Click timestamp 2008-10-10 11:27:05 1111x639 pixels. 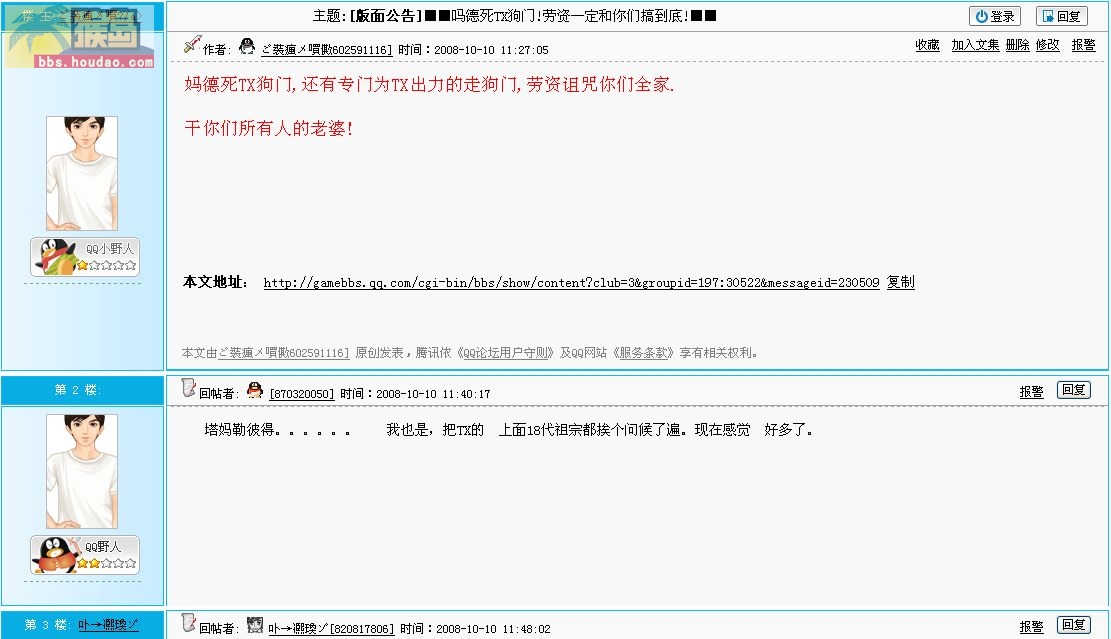coord(491,50)
